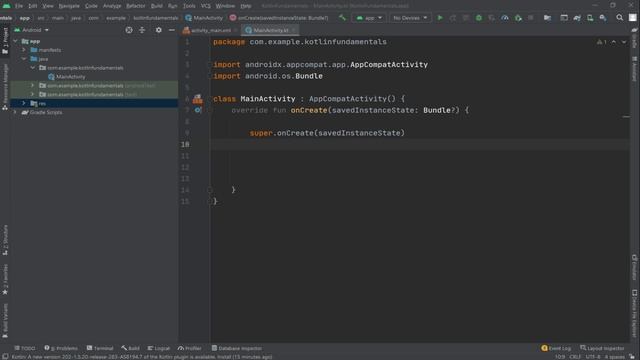Click the Attach Debugger to Process icon

coord(518,18)
